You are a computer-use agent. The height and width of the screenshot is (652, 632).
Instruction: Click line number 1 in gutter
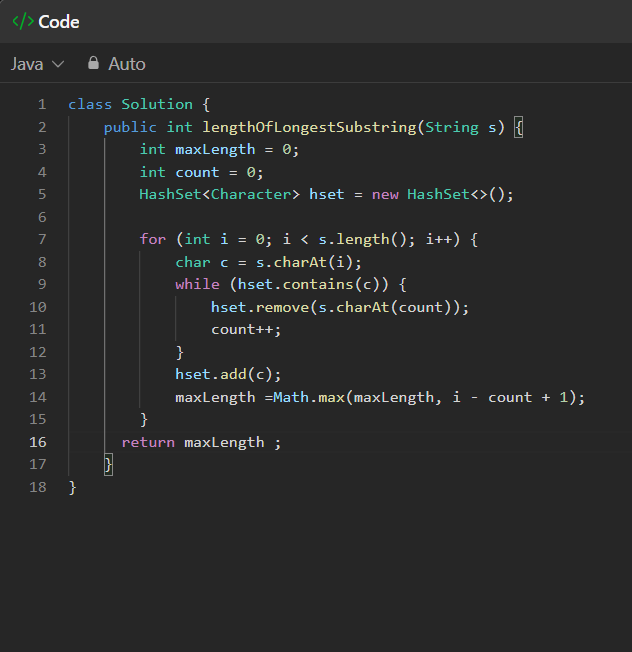pyautogui.click(x=42, y=104)
